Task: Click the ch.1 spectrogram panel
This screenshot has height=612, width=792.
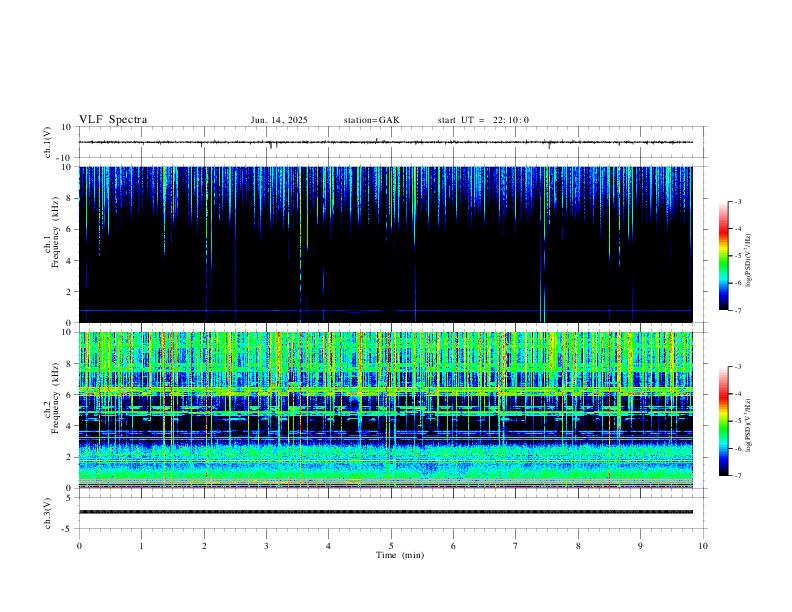Action: tap(386, 244)
